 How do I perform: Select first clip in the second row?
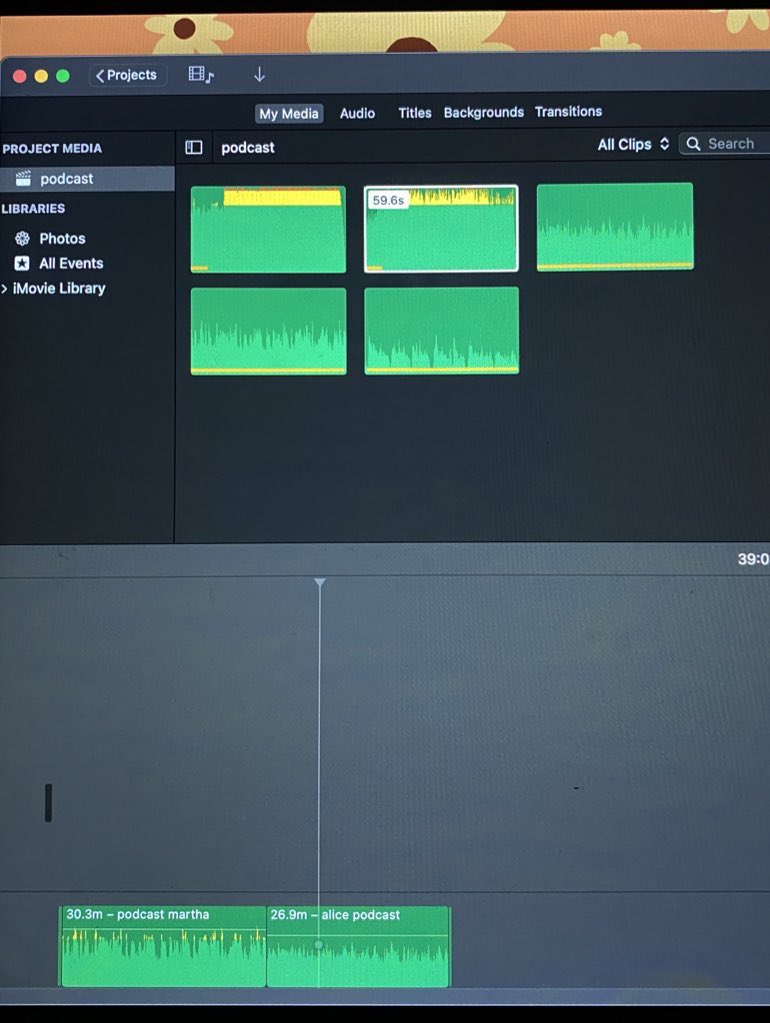coord(268,331)
